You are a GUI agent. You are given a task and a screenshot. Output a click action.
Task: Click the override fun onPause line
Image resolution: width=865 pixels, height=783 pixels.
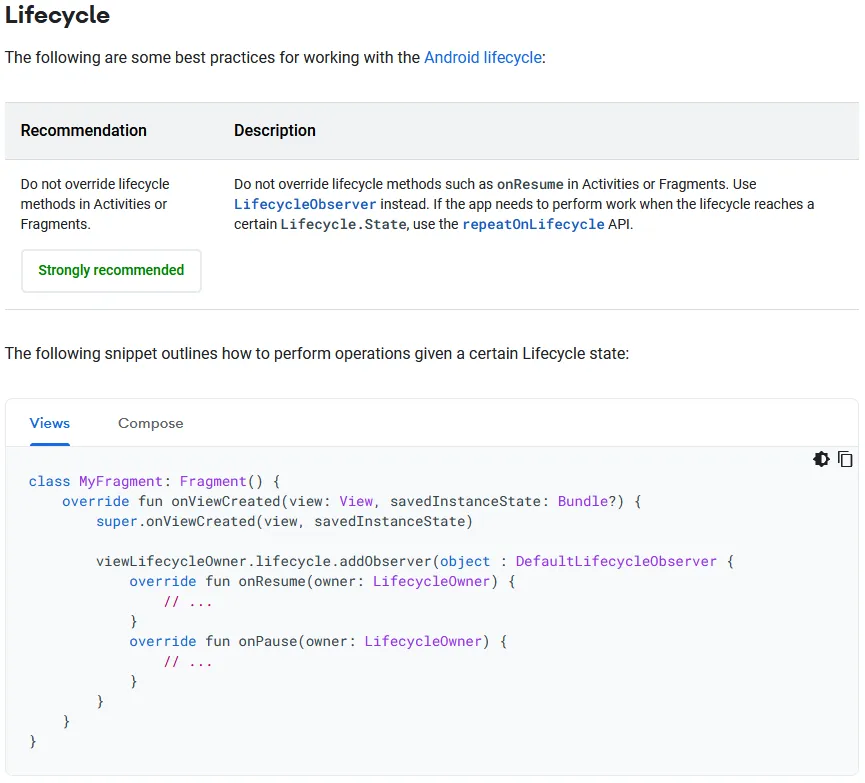pyautogui.click(x=318, y=641)
